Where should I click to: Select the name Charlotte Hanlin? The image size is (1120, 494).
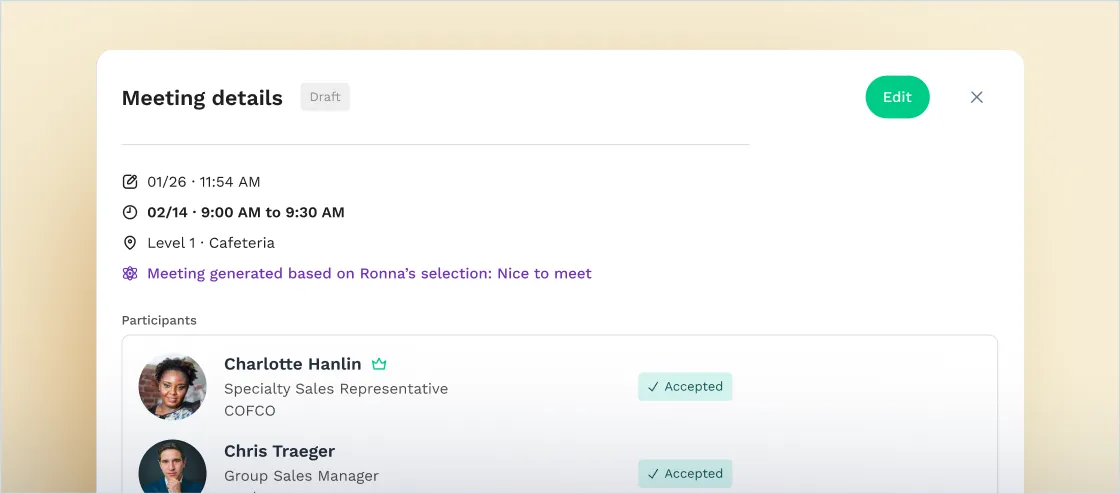[x=293, y=364]
